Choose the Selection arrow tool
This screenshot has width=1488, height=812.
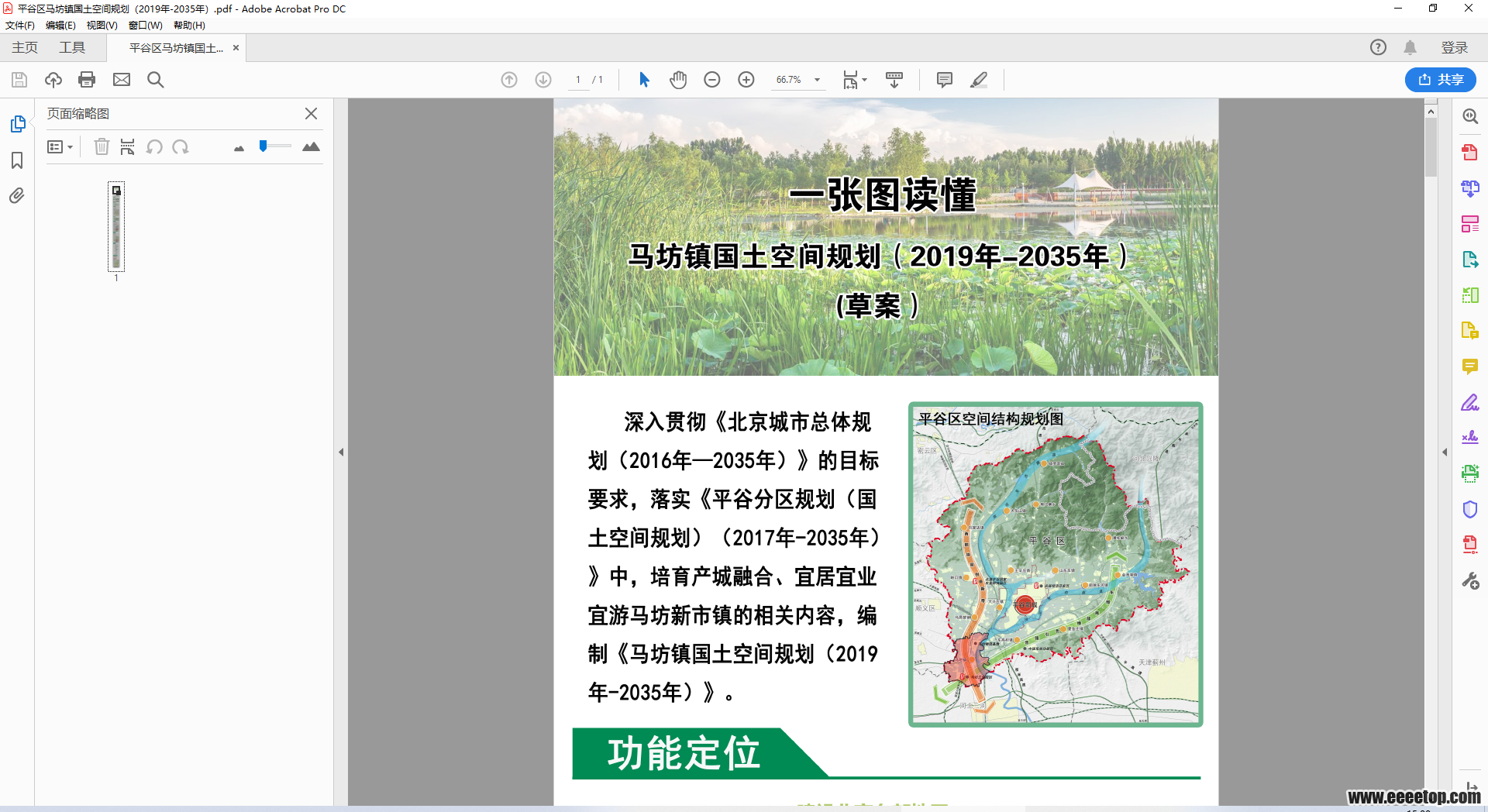click(x=644, y=80)
